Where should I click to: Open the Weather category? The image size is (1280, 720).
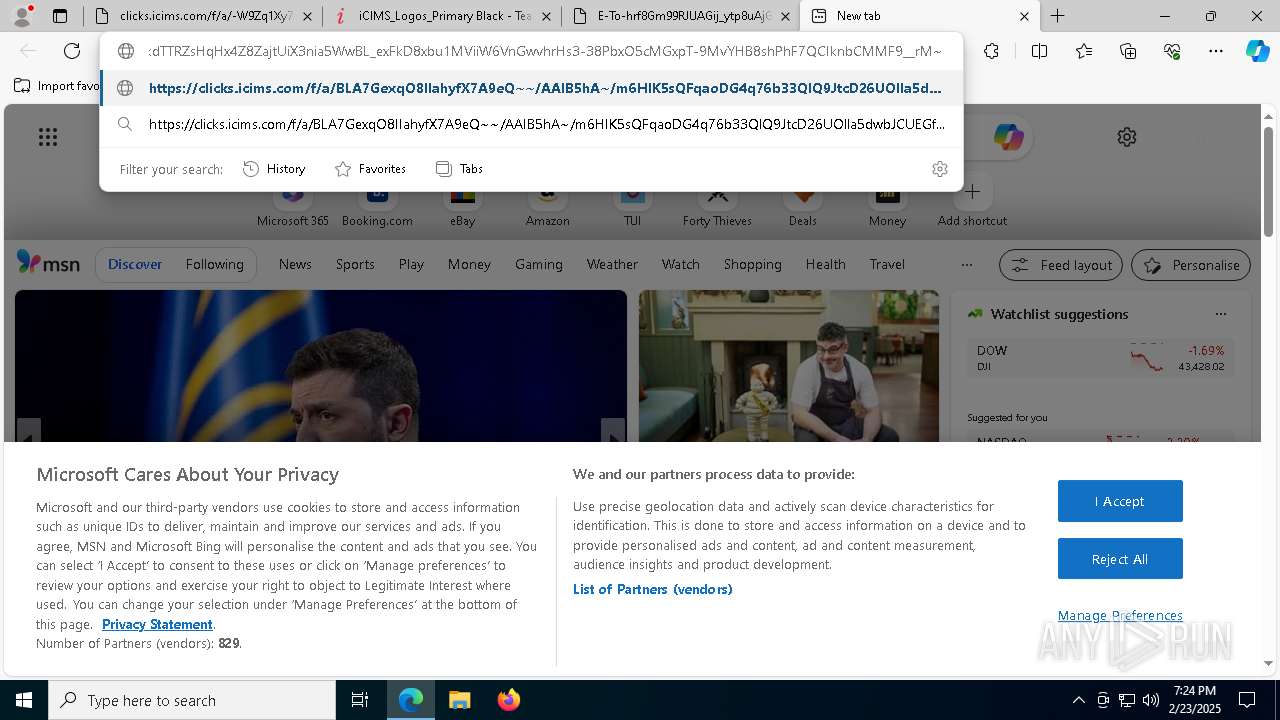[612, 264]
